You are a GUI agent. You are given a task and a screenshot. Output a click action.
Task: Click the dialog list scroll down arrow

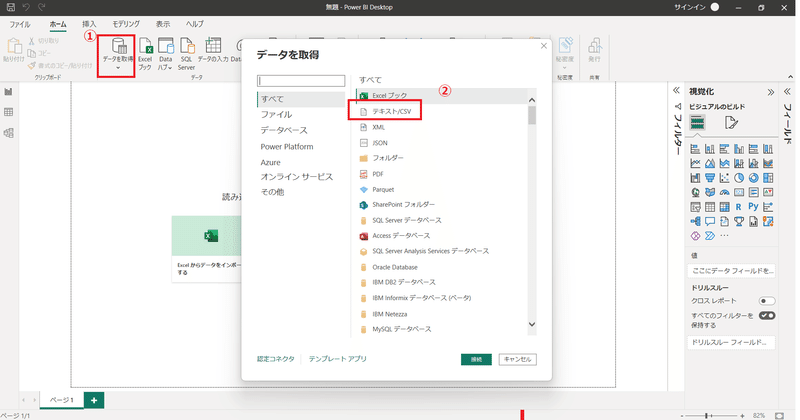[532, 324]
